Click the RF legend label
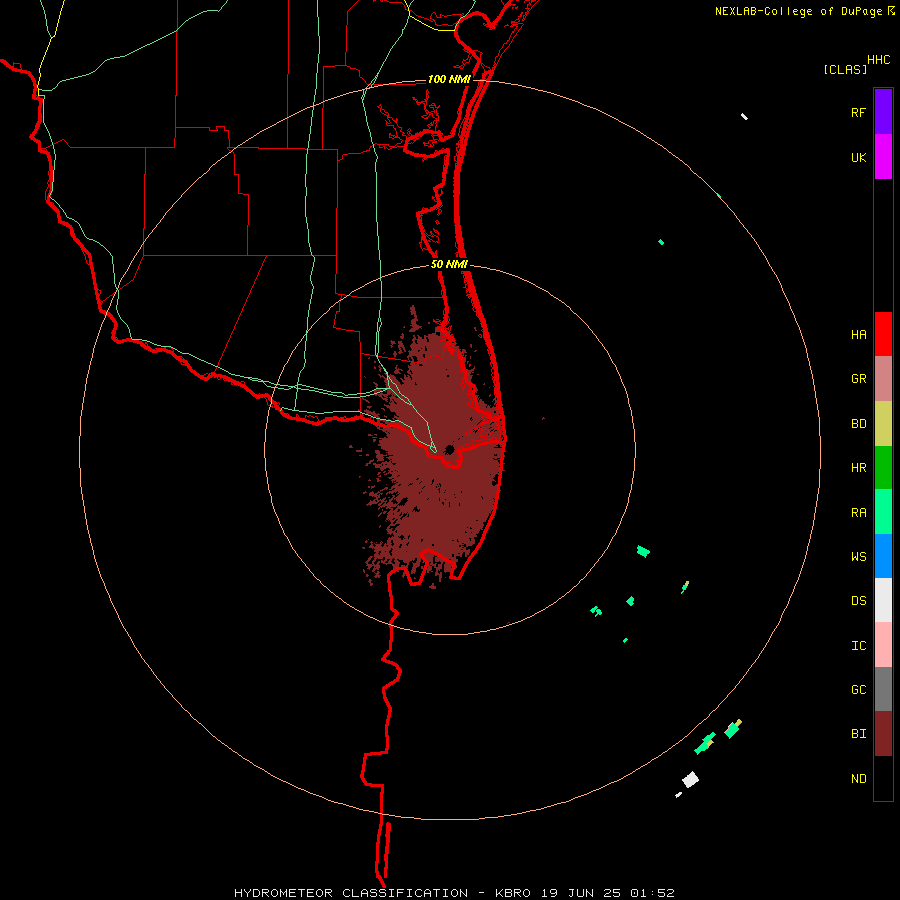The height and width of the screenshot is (900, 900). click(x=858, y=112)
